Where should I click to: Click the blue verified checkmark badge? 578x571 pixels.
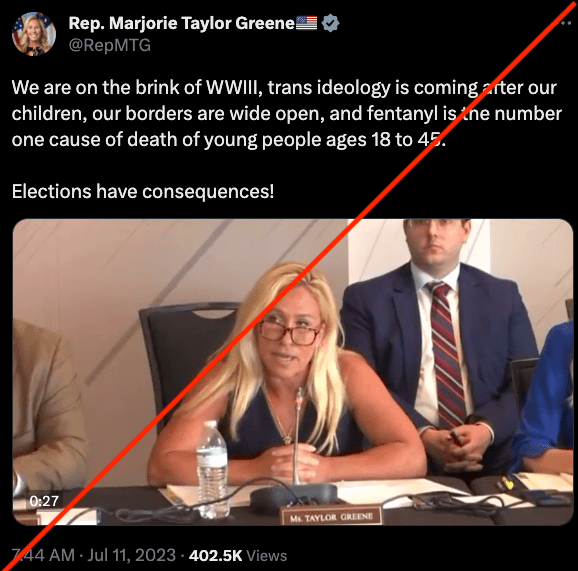[x=330, y=23]
